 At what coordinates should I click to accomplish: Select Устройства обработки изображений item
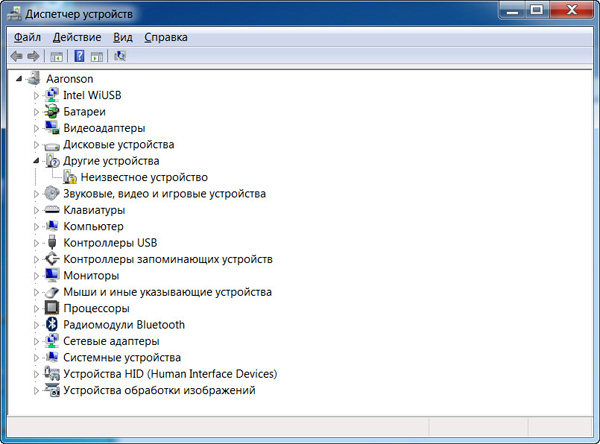click(158, 390)
